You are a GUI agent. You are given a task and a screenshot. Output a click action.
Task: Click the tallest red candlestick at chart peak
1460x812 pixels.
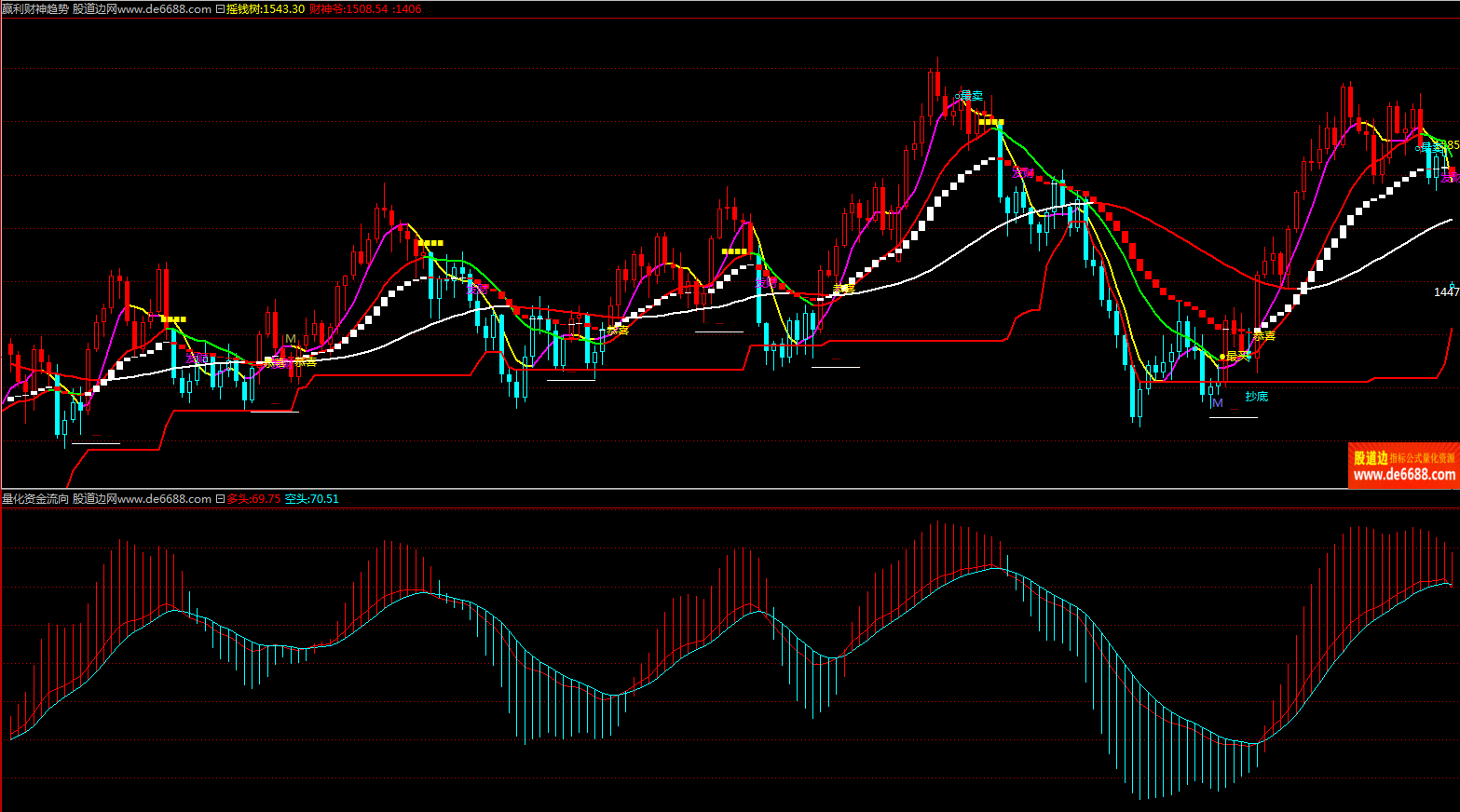point(936,88)
